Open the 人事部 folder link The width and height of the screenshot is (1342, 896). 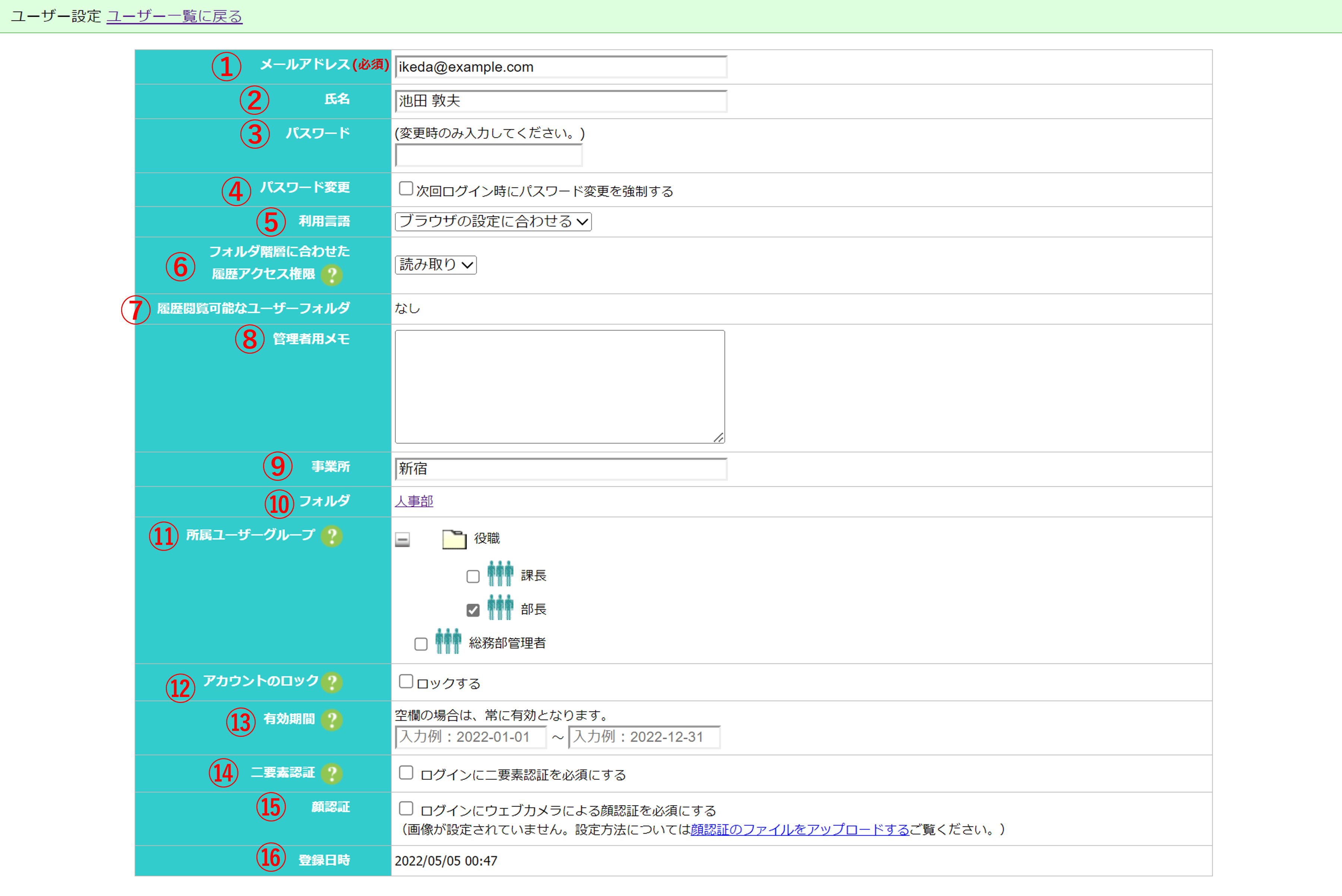pos(414,501)
